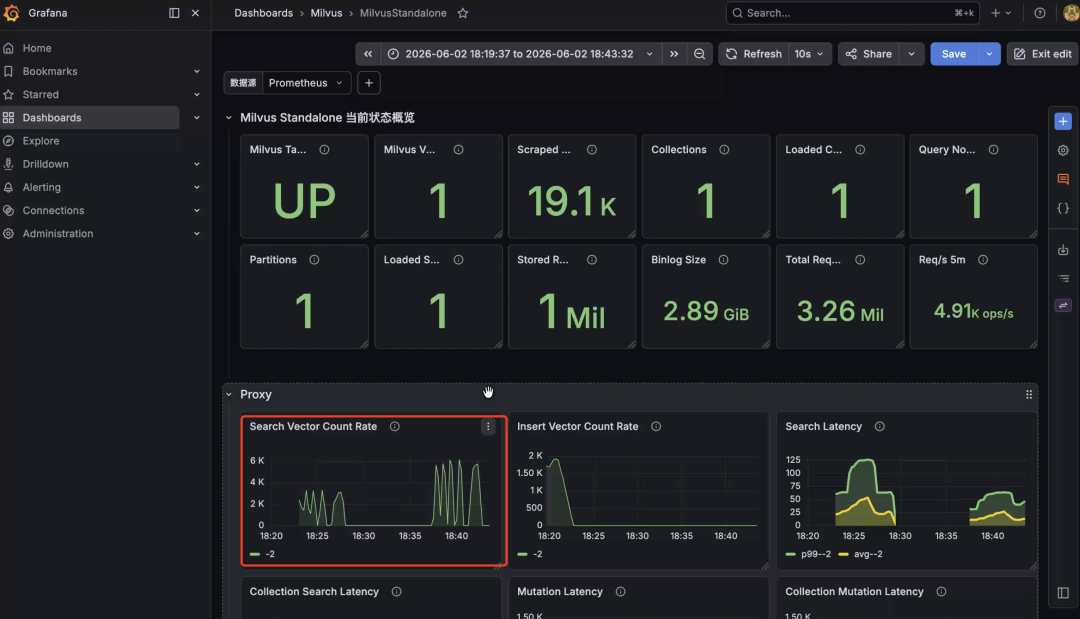Toggle the right-side pane dock icon at bottom
Screen dimensions: 1080x619
point(1063,592)
